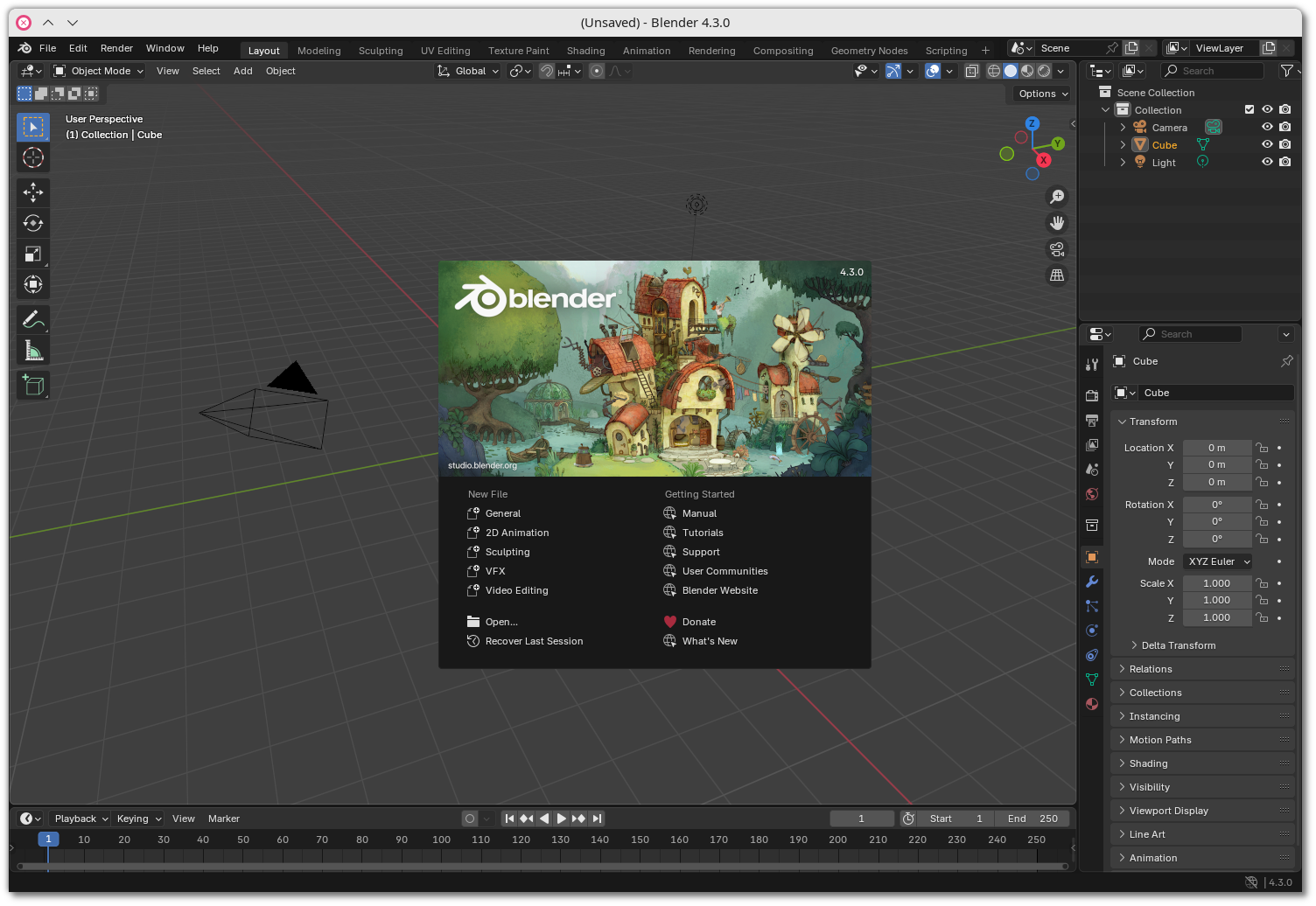Click the End frame 250 field
The width and height of the screenshot is (1316, 906).
click(1032, 819)
